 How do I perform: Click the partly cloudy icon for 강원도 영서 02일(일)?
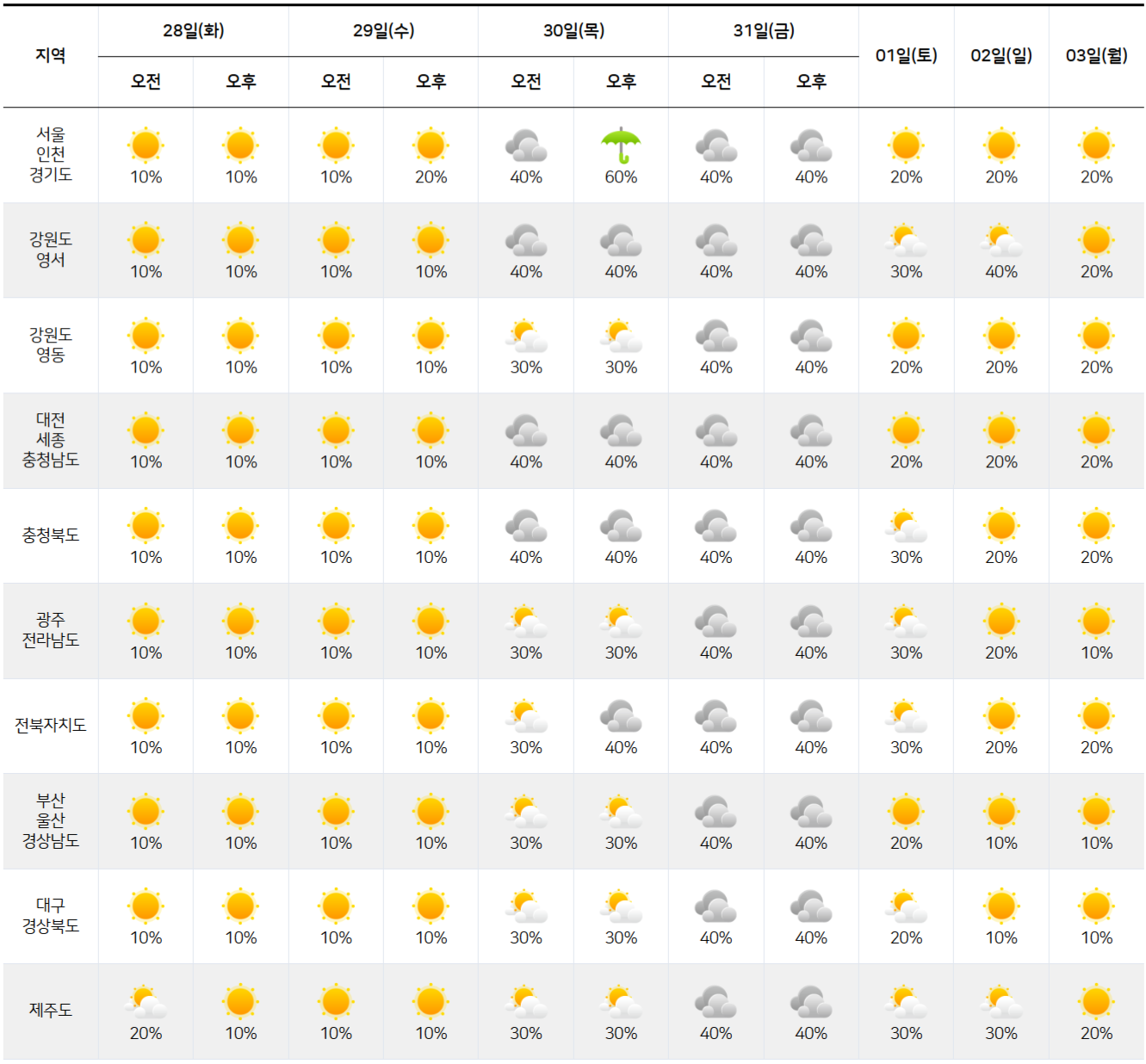tap(1001, 240)
